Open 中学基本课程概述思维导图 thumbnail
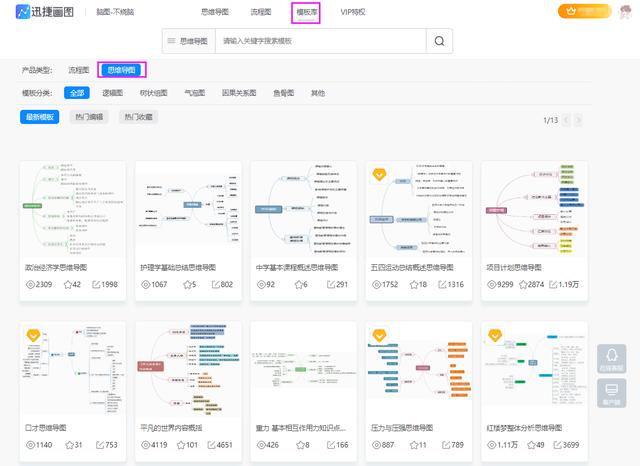Viewport: 640px width, 466px height. coord(303,209)
